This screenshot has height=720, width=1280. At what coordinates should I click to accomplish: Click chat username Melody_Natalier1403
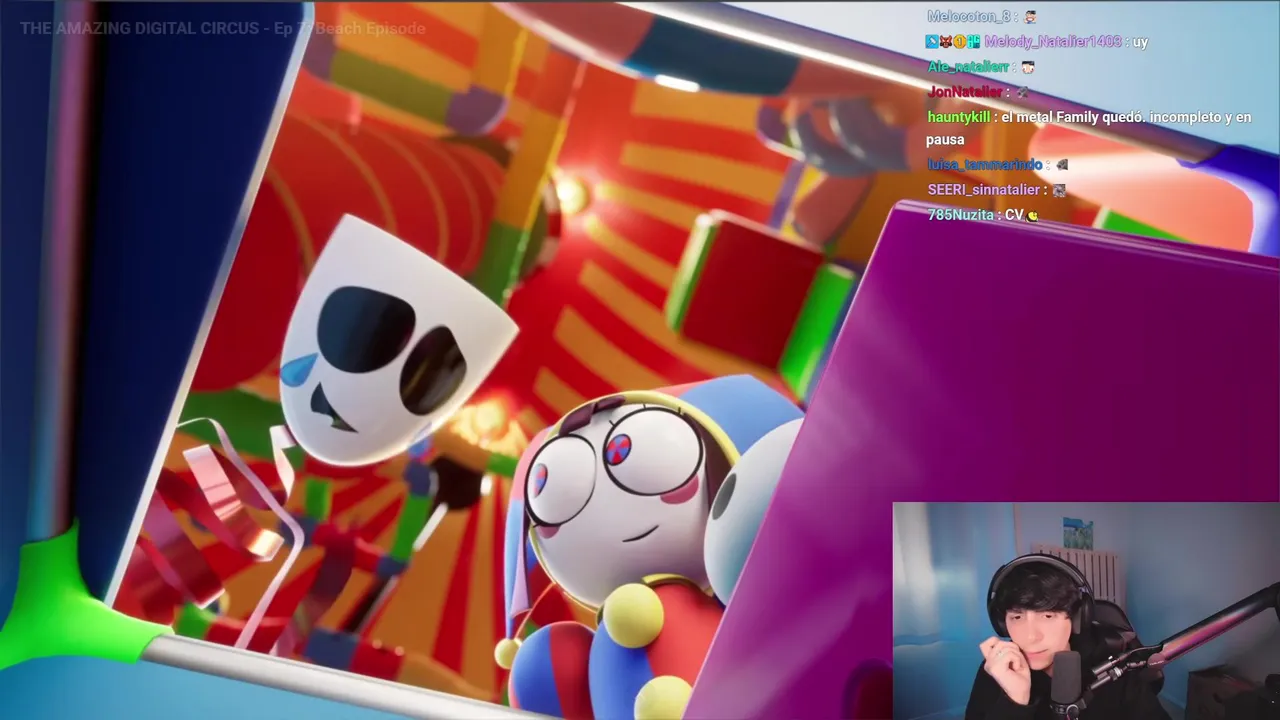click(x=1053, y=42)
